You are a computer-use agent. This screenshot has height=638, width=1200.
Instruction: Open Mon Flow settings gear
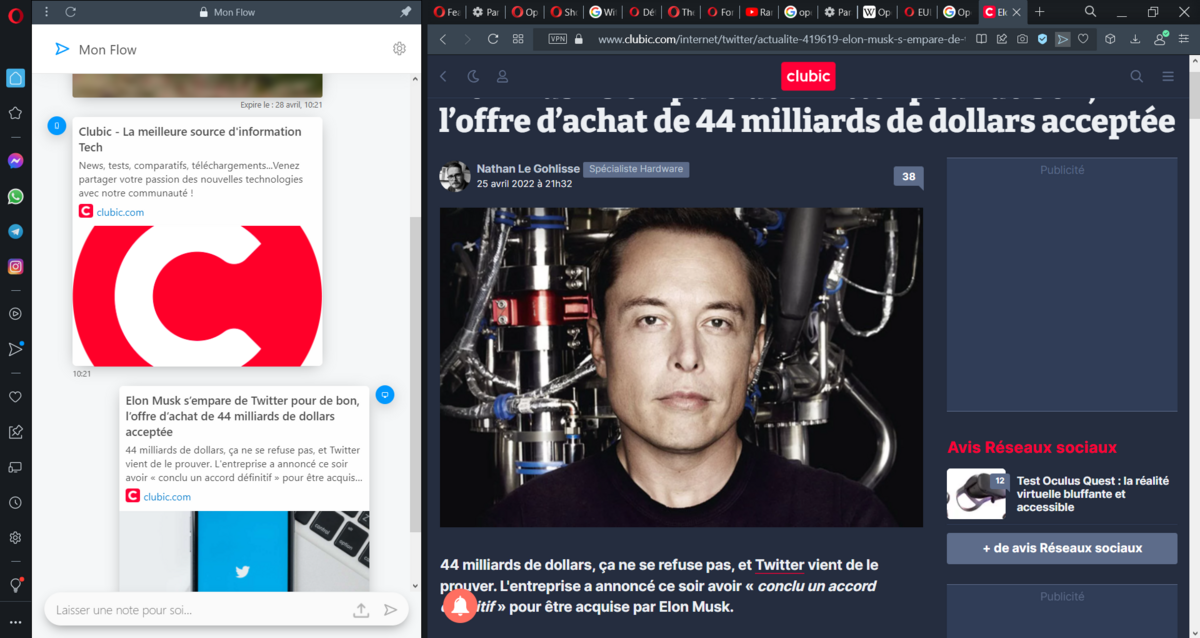tap(399, 49)
